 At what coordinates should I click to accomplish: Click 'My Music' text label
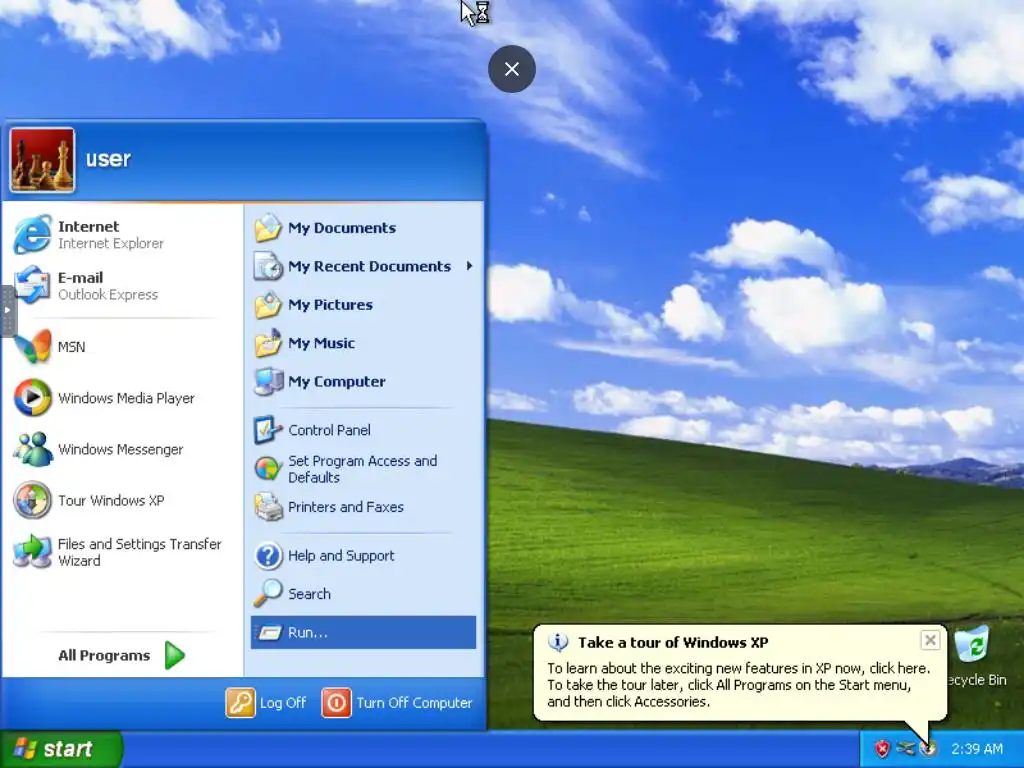pos(321,343)
